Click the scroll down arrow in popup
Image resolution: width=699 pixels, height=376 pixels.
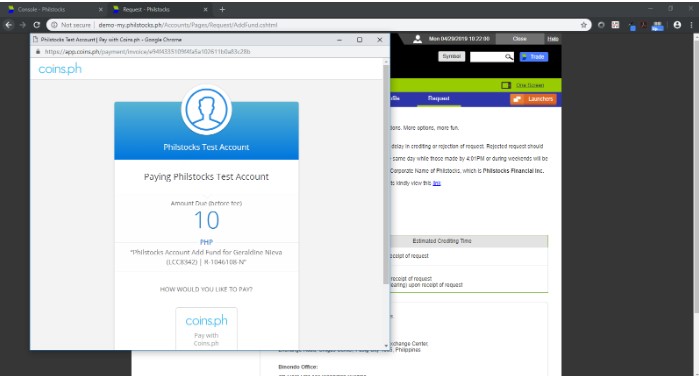(x=386, y=346)
